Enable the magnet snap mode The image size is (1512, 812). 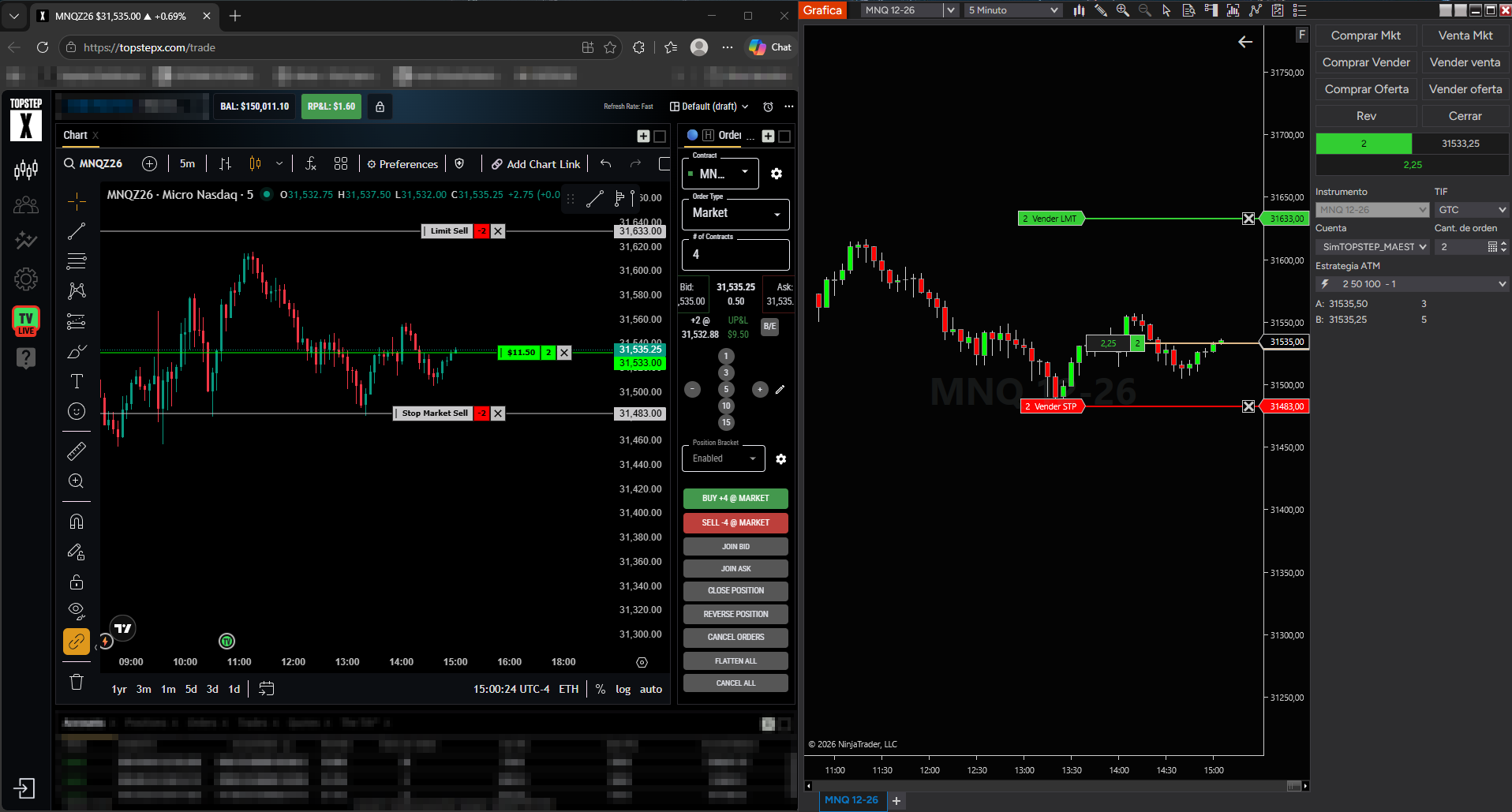click(77, 522)
